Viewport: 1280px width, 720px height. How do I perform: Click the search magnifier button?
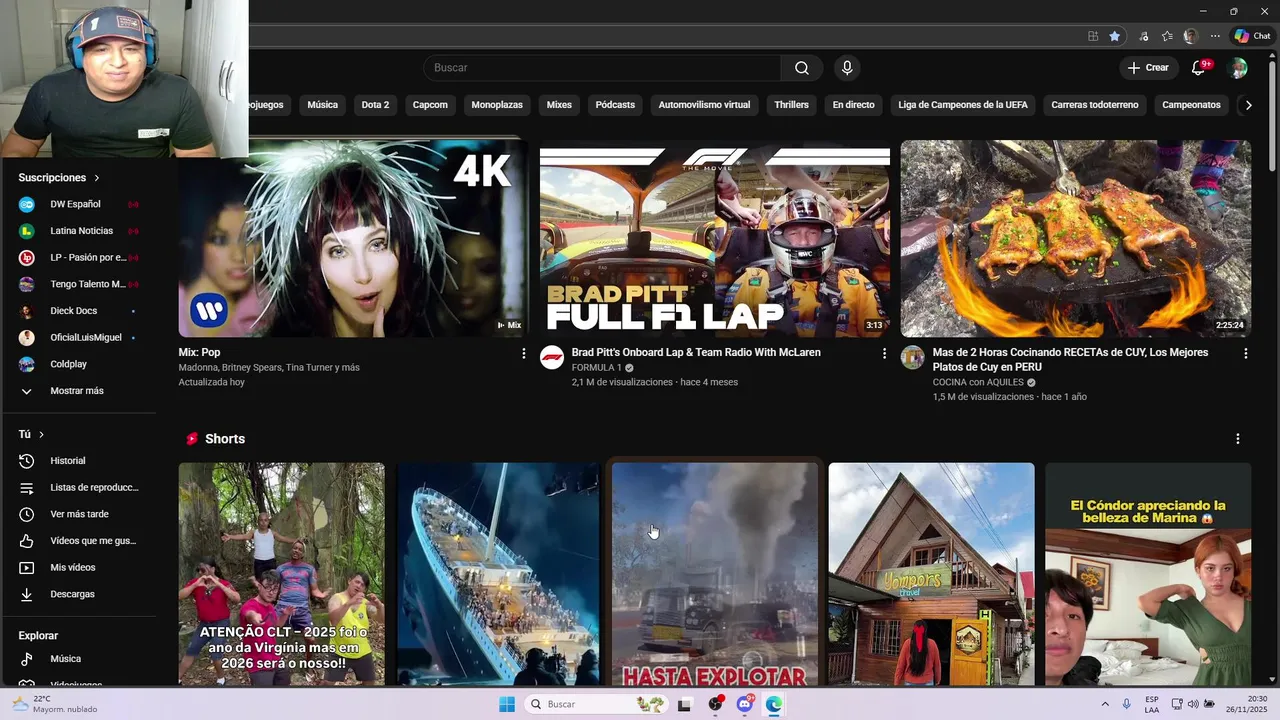[x=802, y=68]
